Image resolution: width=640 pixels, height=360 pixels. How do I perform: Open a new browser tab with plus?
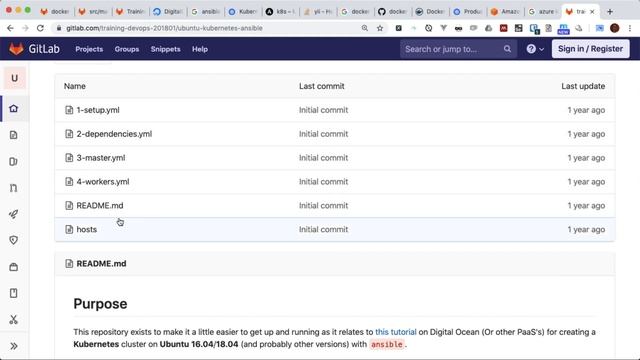[610, 11]
